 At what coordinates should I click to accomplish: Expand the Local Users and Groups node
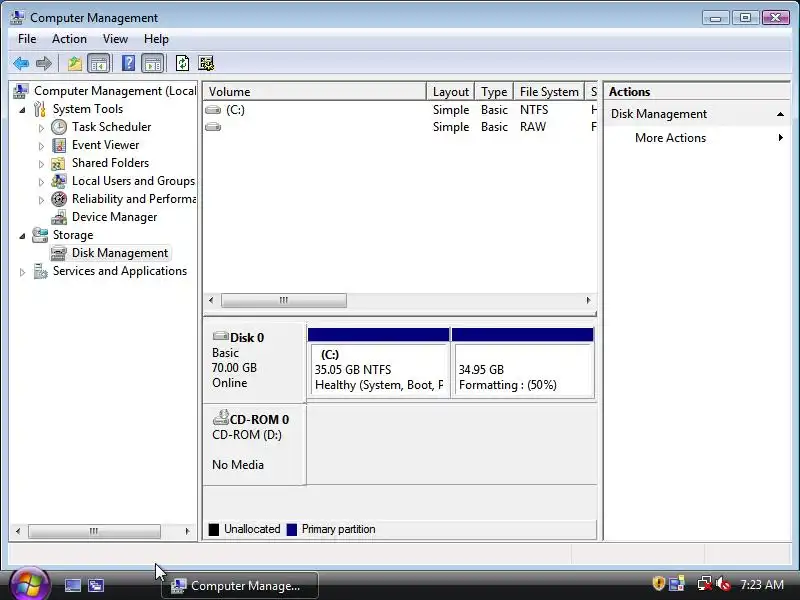click(x=41, y=182)
